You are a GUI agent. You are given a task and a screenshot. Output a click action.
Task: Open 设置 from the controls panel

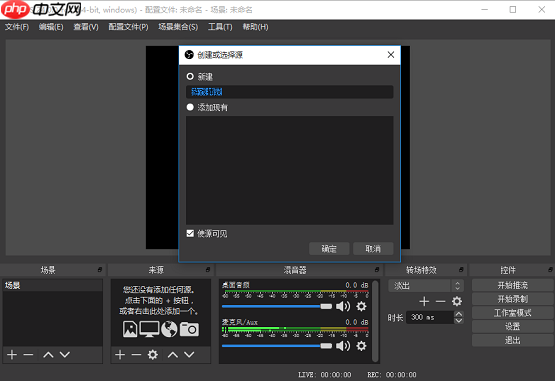[x=513, y=326]
